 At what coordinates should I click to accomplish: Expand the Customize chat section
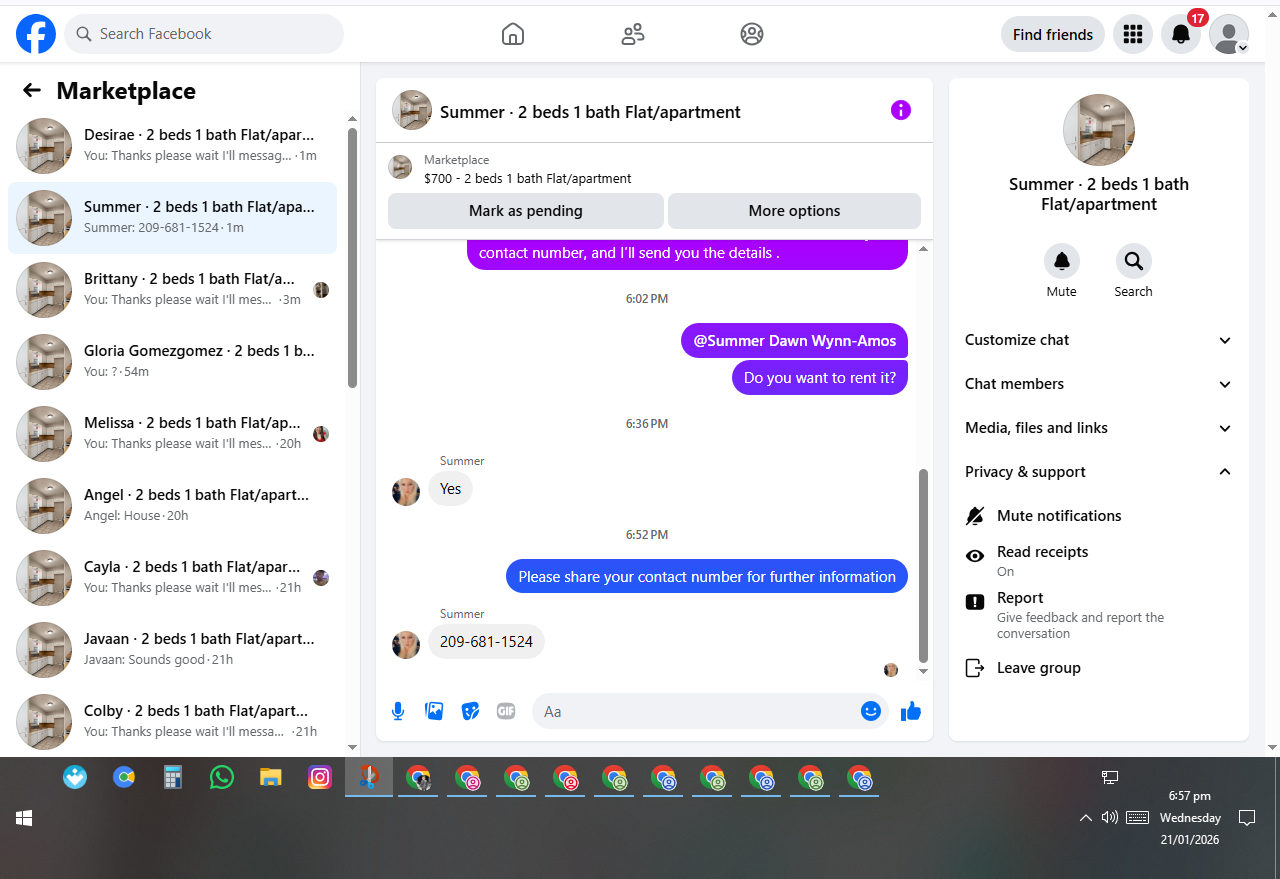click(x=1099, y=340)
